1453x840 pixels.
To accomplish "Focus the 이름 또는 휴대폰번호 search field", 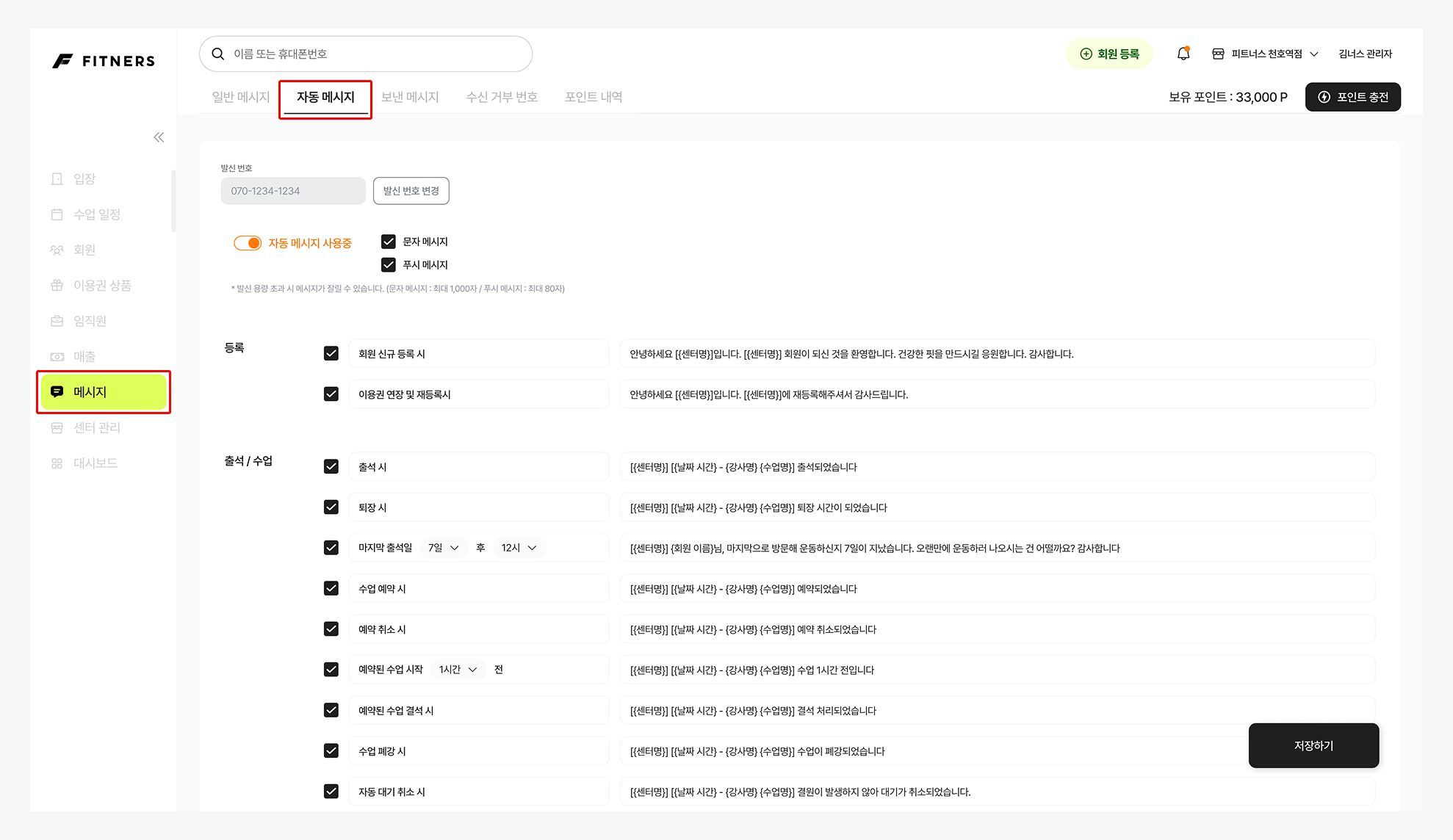I will [x=366, y=54].
